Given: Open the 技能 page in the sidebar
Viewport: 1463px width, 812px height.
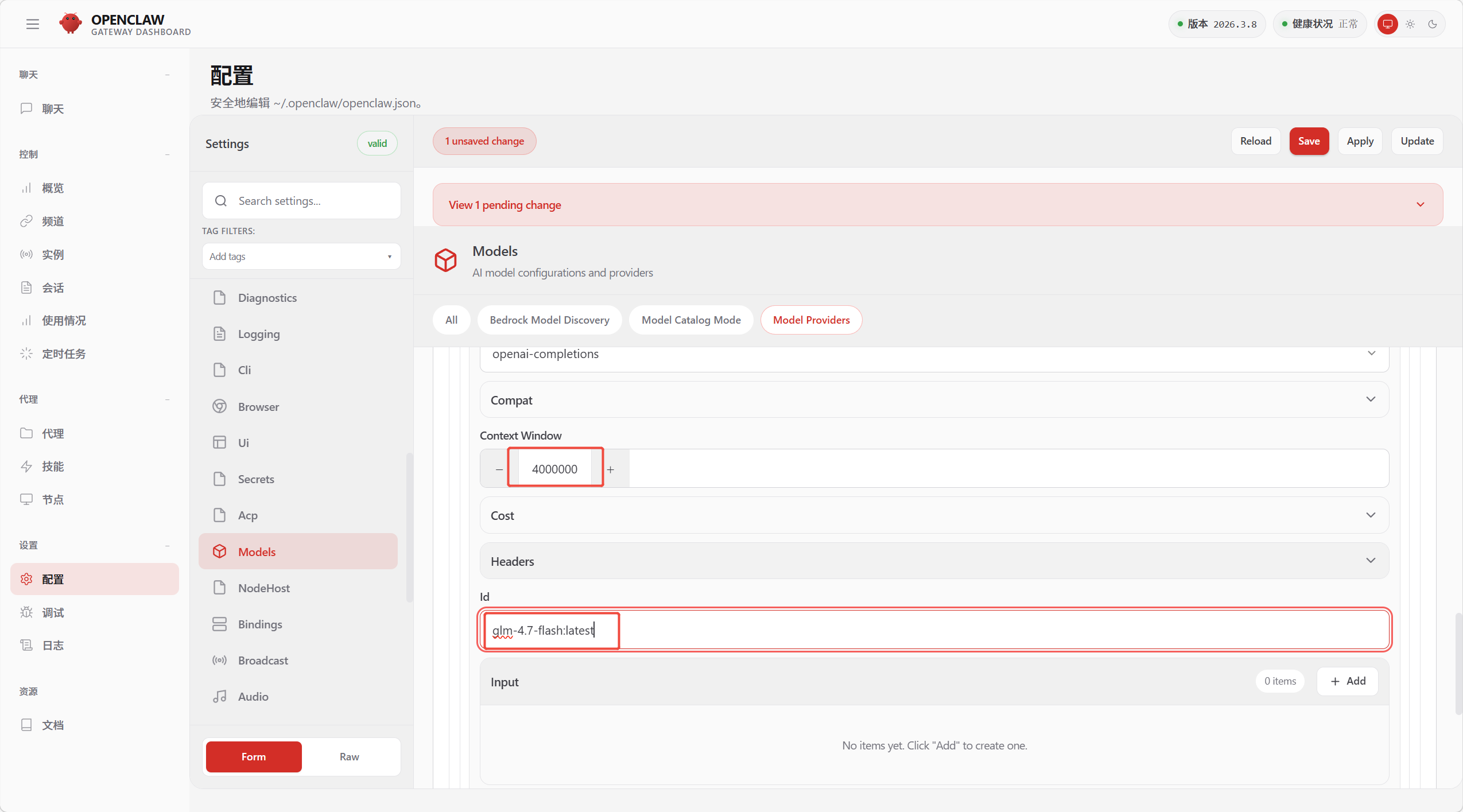Looking at the screenshot, I should pyautogui.click(x=53, y=466).
